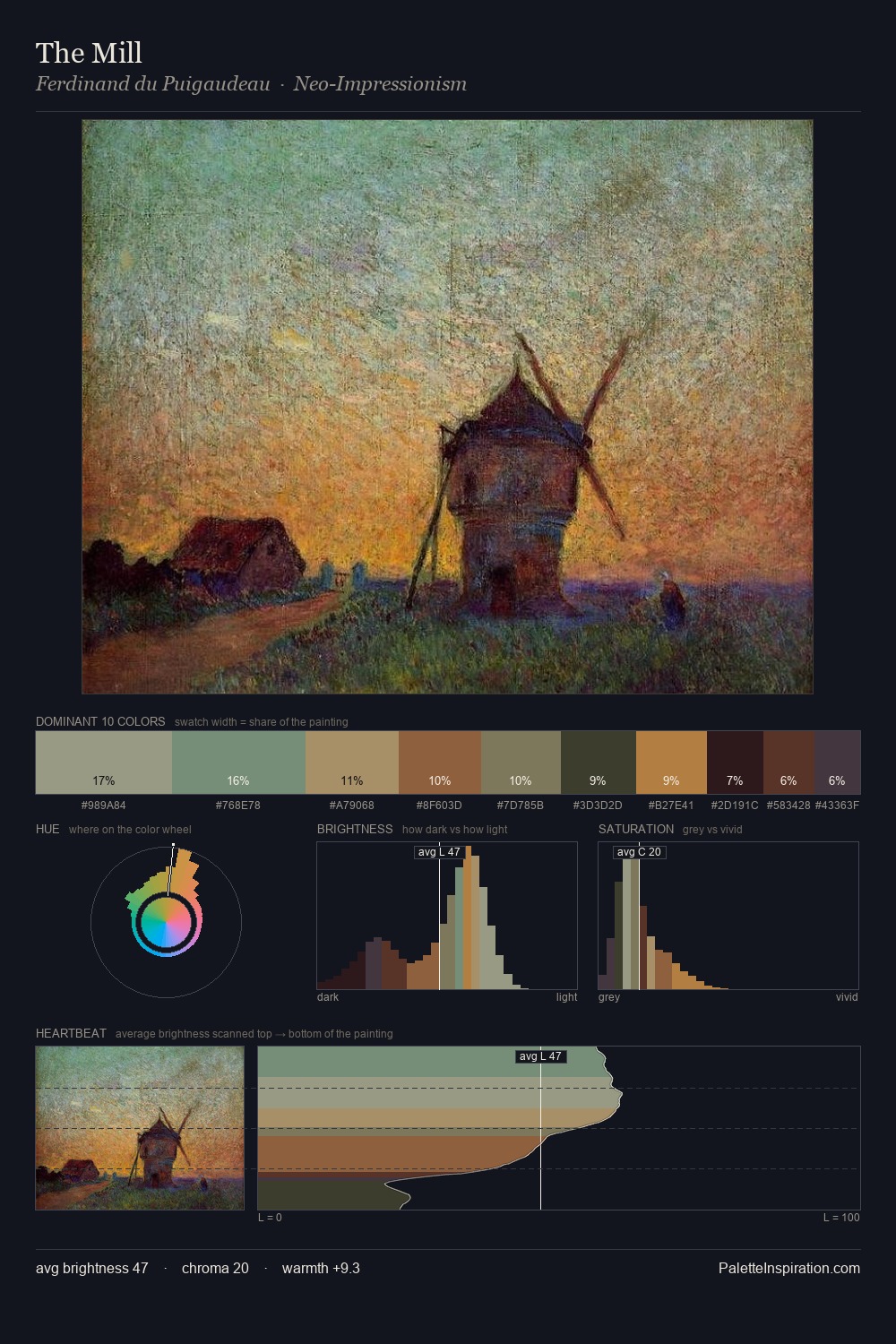Click hex code text #768E78
Image resolution: width=896 pixels, height=1344 pixels.
tap(238, 806)
